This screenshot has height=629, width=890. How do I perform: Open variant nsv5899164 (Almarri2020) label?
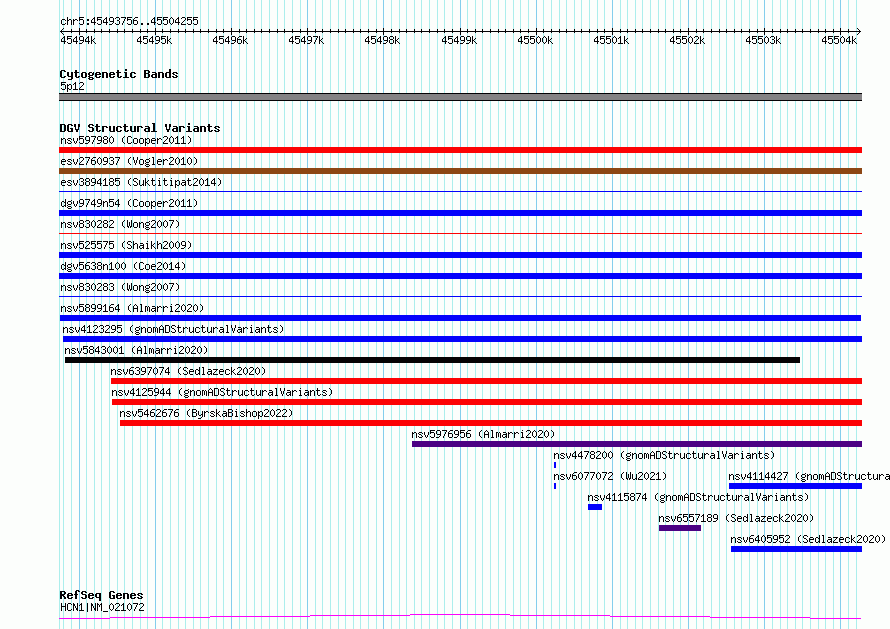(x=132, y=308)
